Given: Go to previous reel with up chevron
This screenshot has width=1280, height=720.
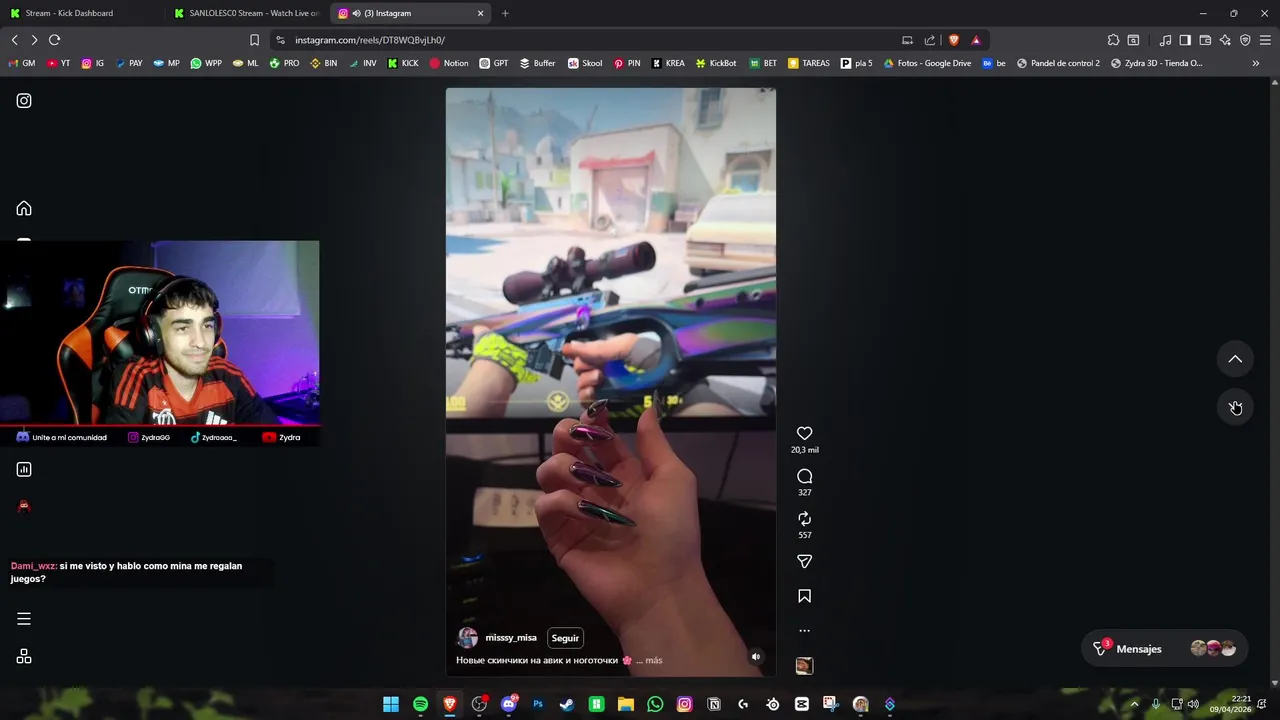Looking at the screenshot, I should point(1235,359).
